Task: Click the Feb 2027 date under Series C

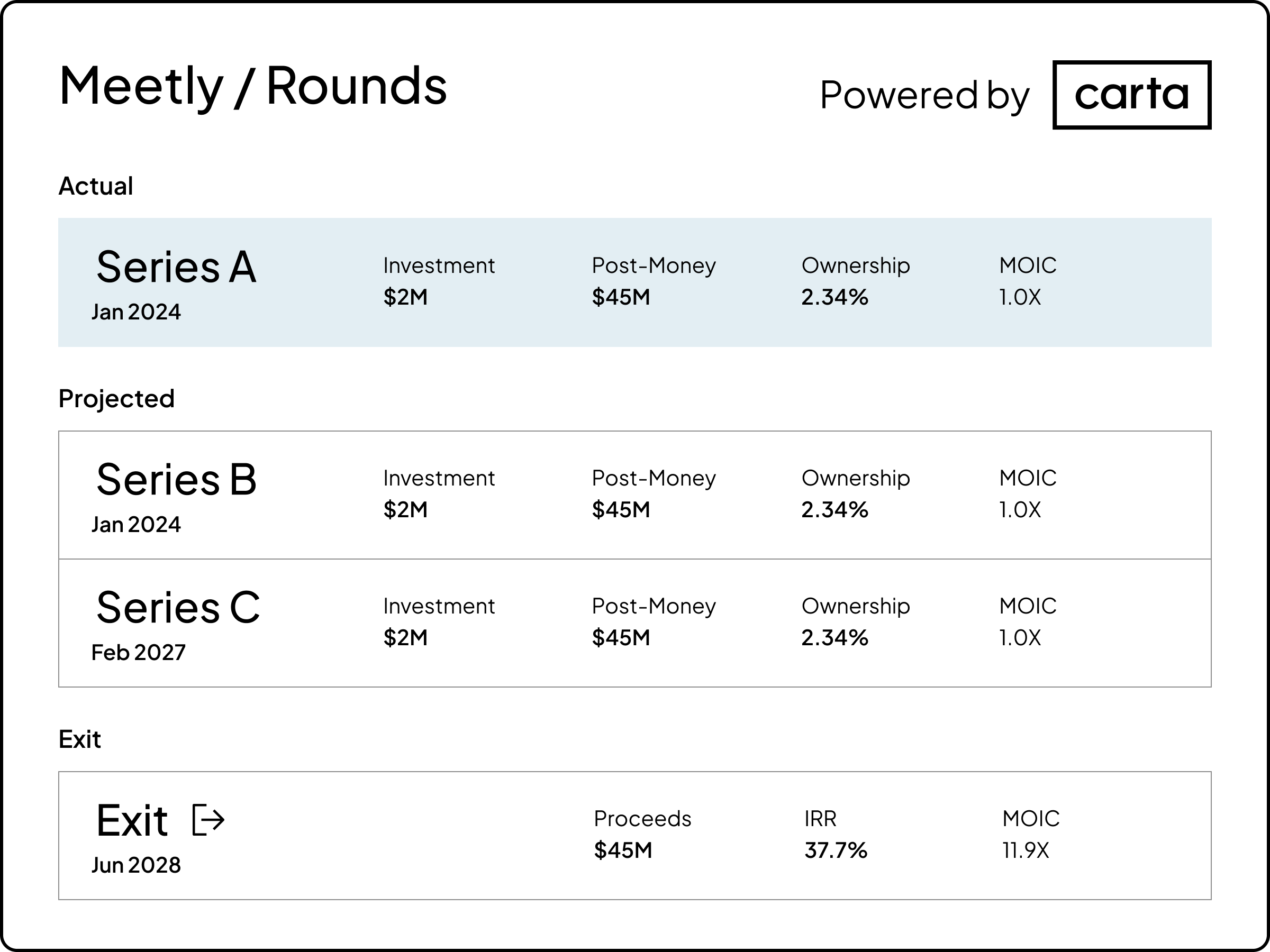Action: tap(138, 653)
